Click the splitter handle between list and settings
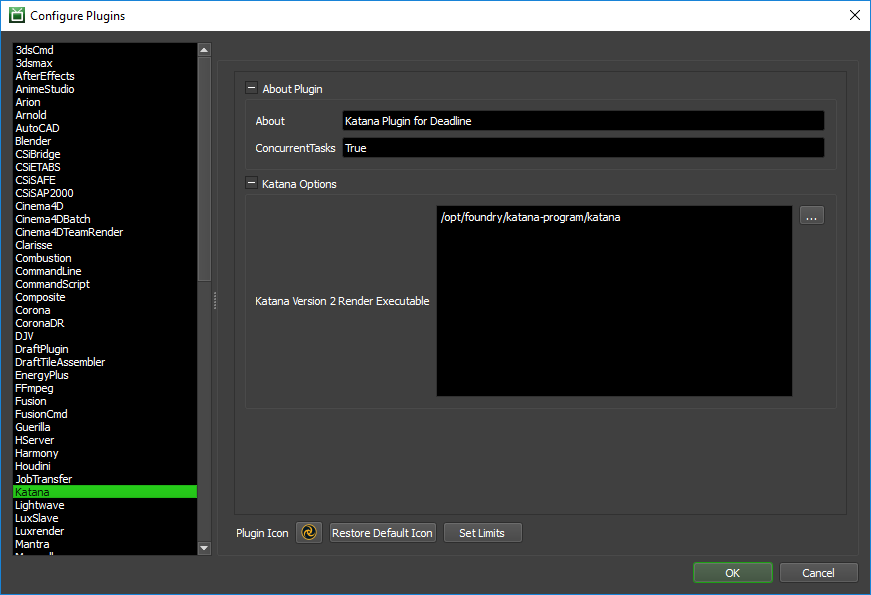Screen dimensions: 871x595 [x=215, y=301]
